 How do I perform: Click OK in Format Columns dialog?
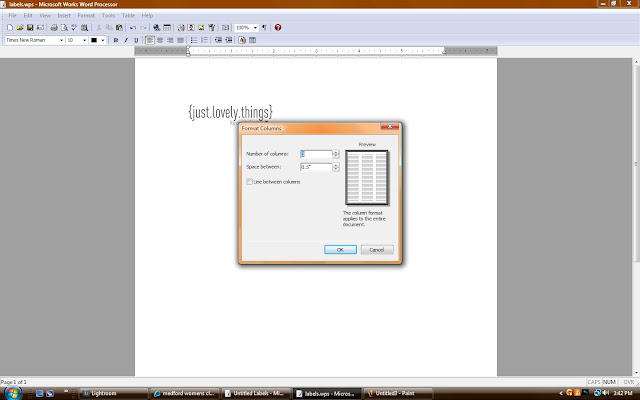340,249
